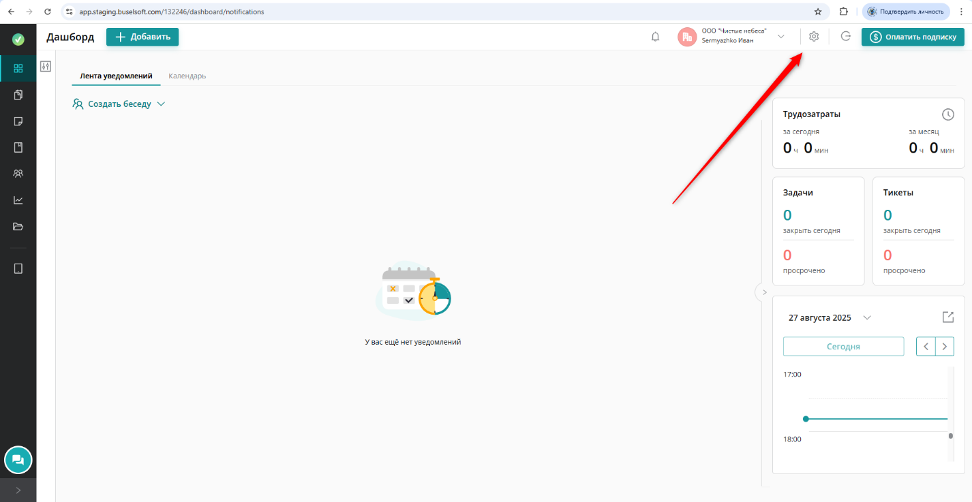Image resolution: width=972 pixels, height=502 pixels.
Task: Click the browser forward arrow
Action: (29, 11)
